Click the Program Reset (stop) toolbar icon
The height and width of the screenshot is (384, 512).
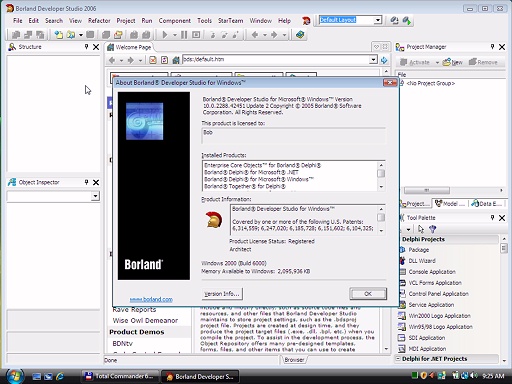(196, 35)
